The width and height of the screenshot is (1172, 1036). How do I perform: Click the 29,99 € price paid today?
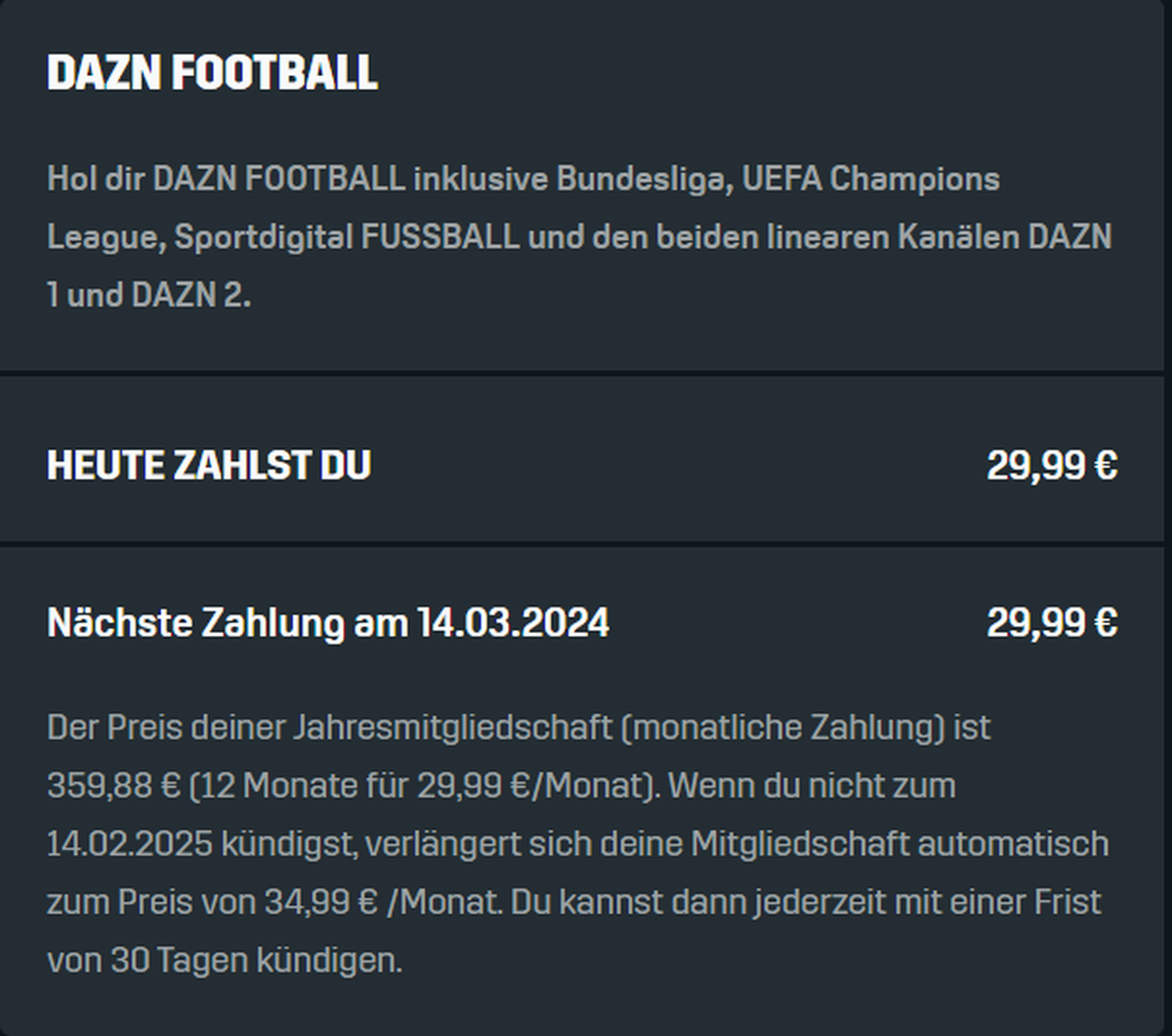(1052, 466)
